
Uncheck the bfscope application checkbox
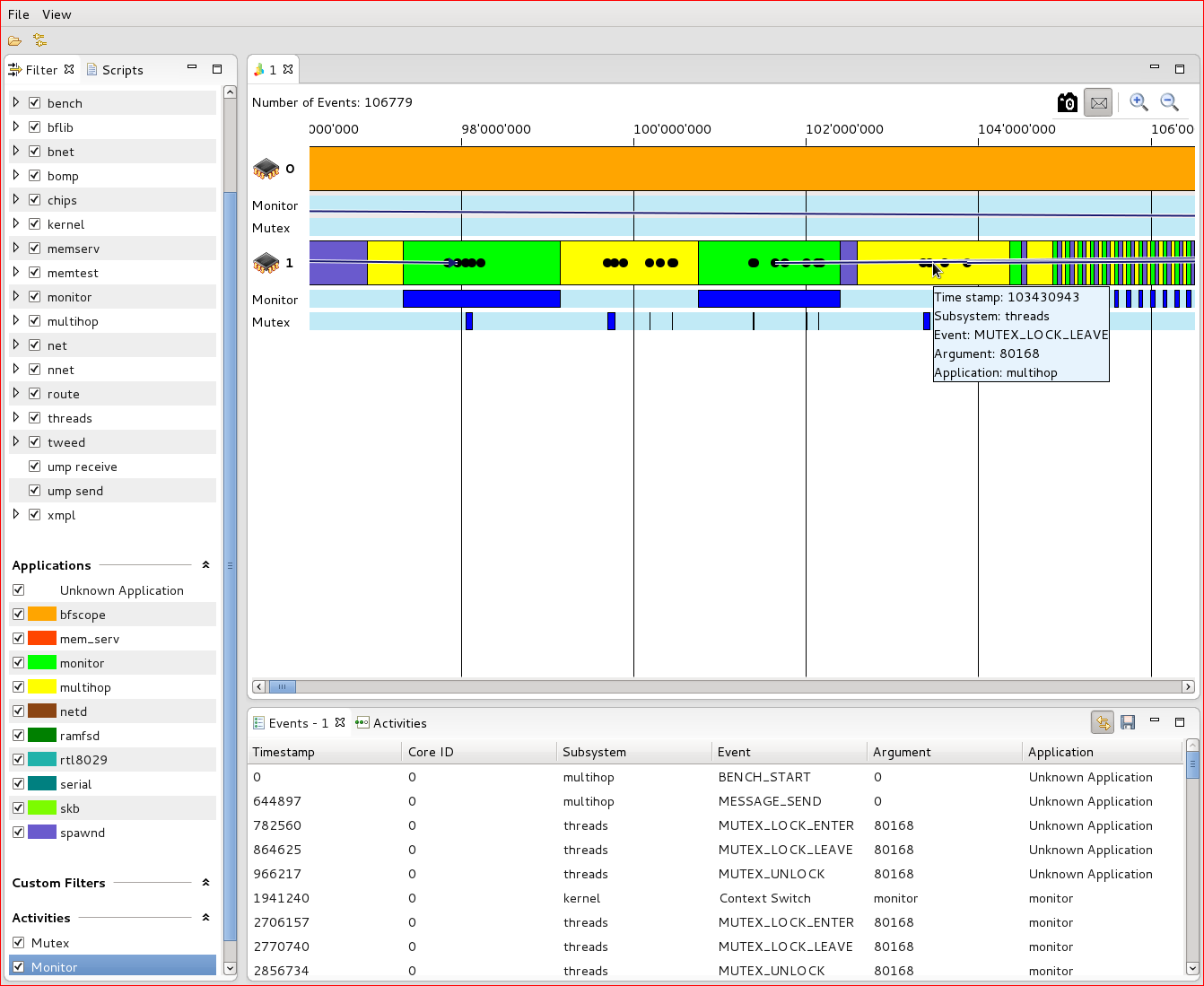tap(18, 615)
